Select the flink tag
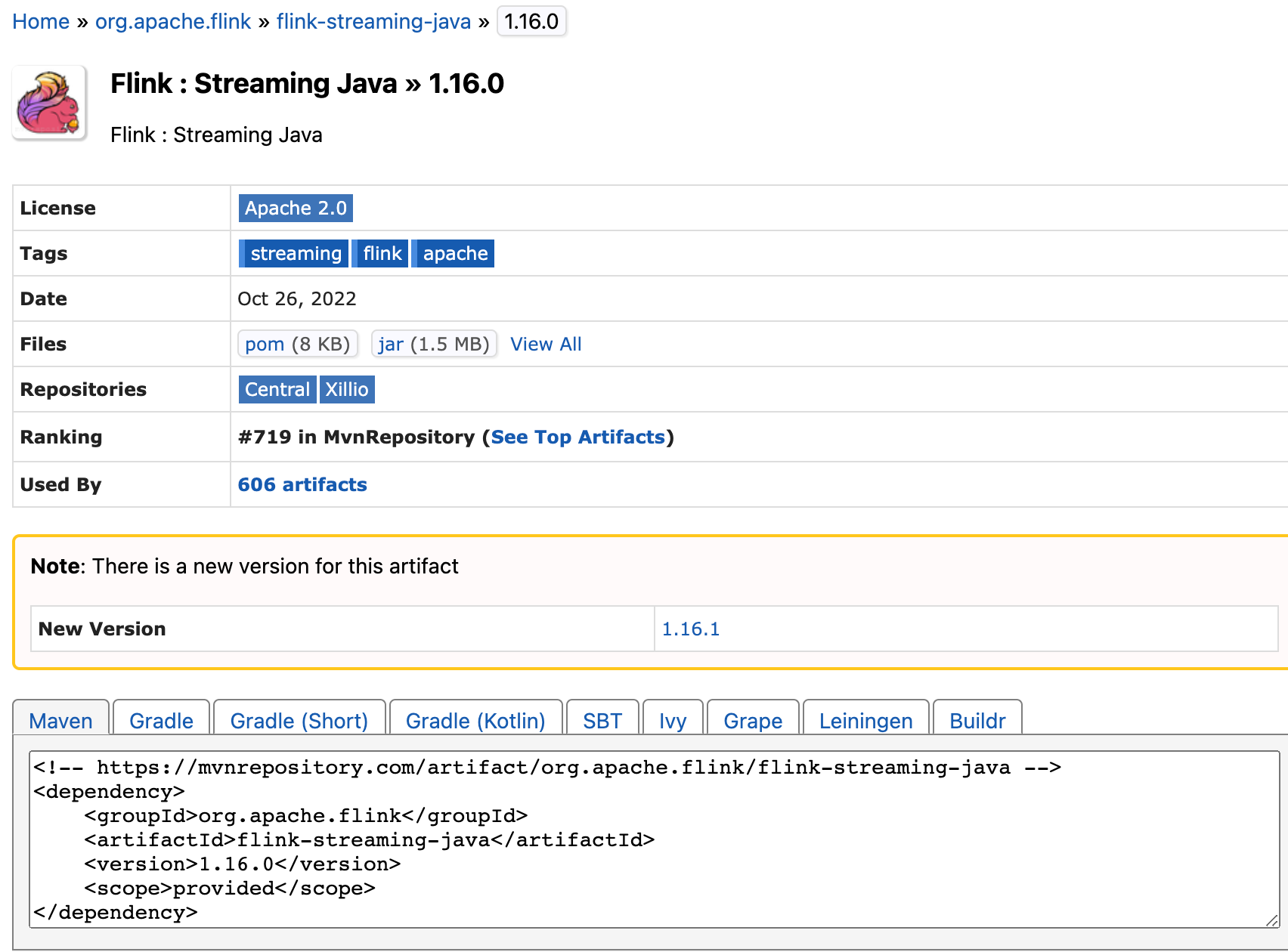The height and width of the screenshot is (952, 1288). click(380, 253)
